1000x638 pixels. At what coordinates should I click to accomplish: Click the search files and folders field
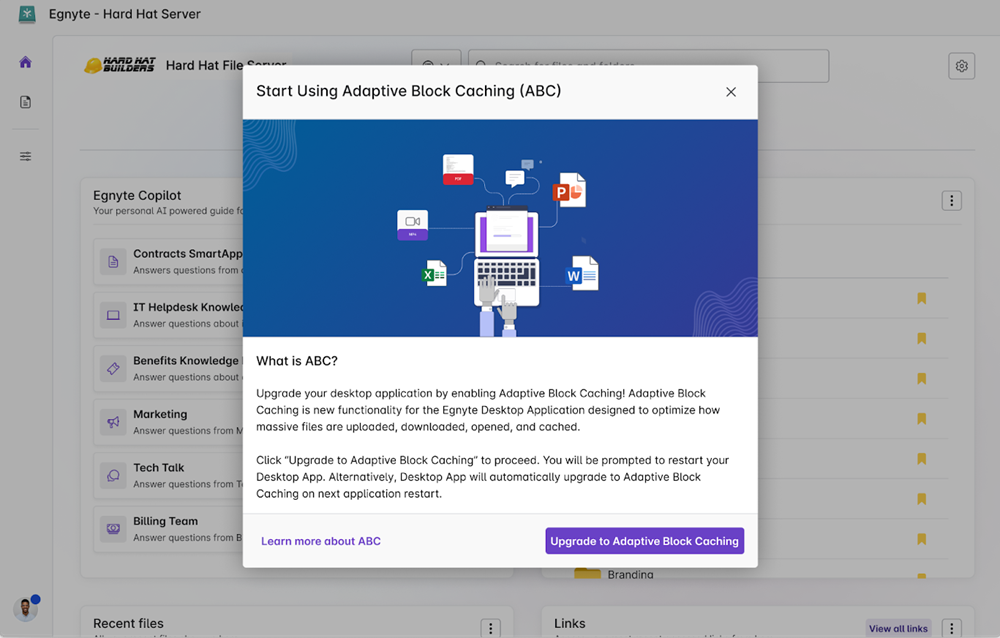(x=650, y=66)
